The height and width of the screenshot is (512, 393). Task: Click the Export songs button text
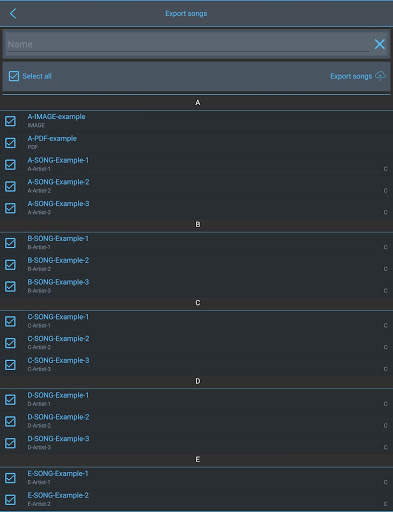pos(351,76)
